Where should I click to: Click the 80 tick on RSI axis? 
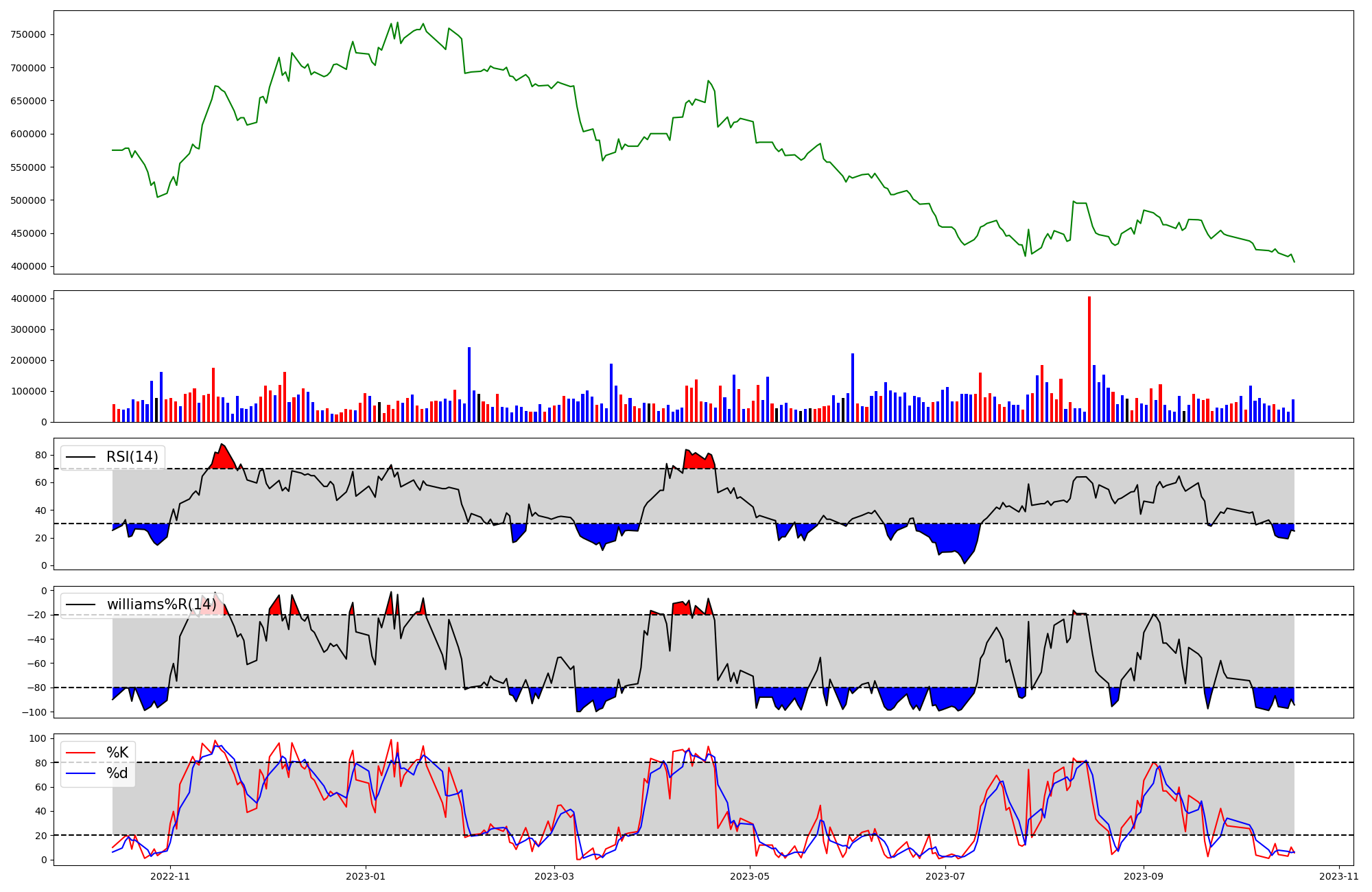pyautogui.click(x=40, y=456)
